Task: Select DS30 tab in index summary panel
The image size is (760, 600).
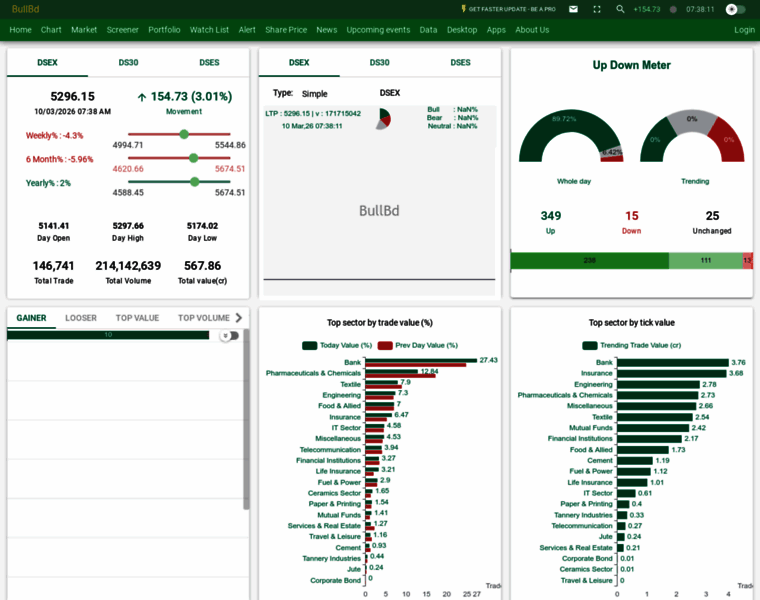Action: 128,63
